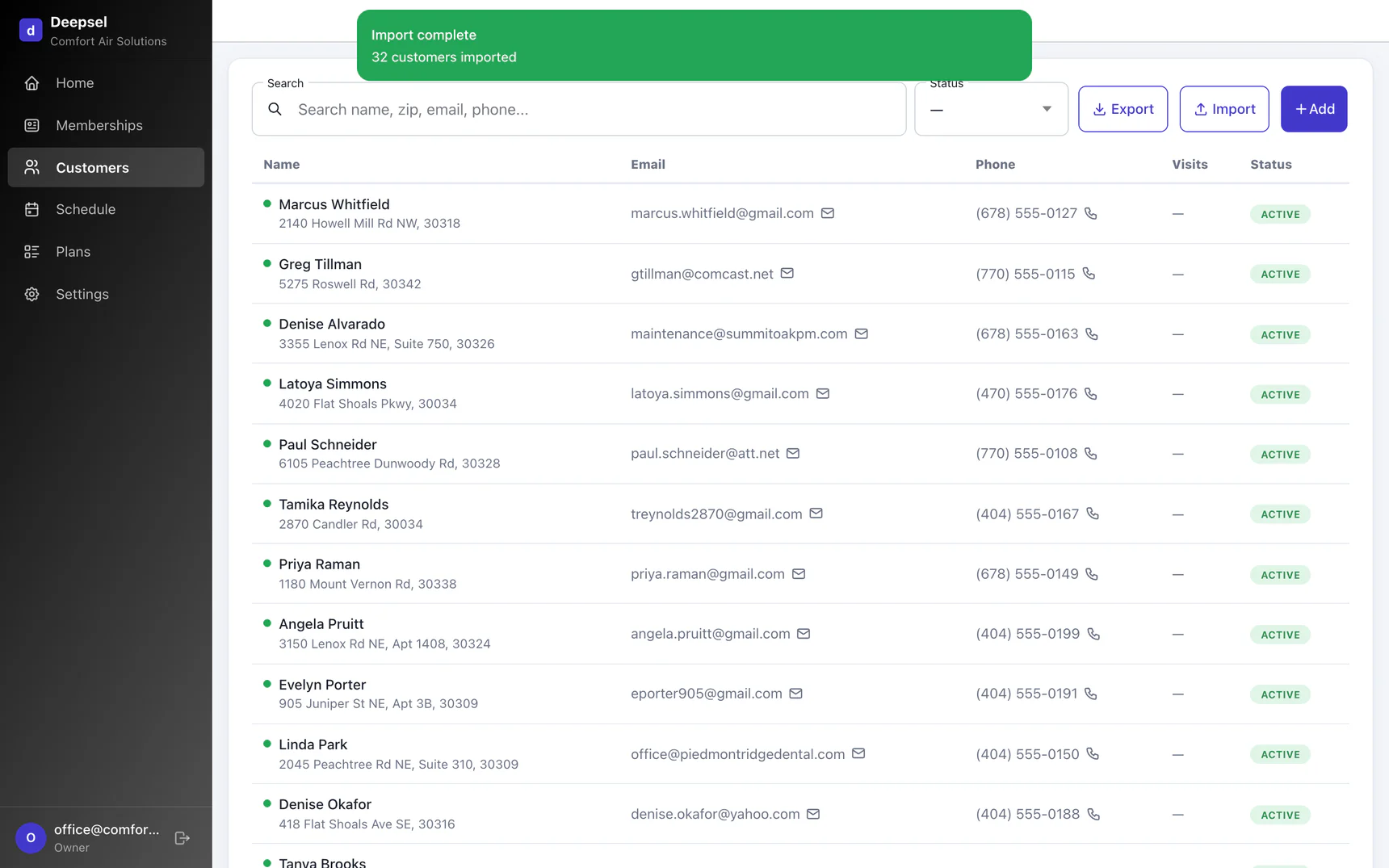Dismiss the Import complete notification
Screen dimensions: 1389x868
[x=694, y=45]
